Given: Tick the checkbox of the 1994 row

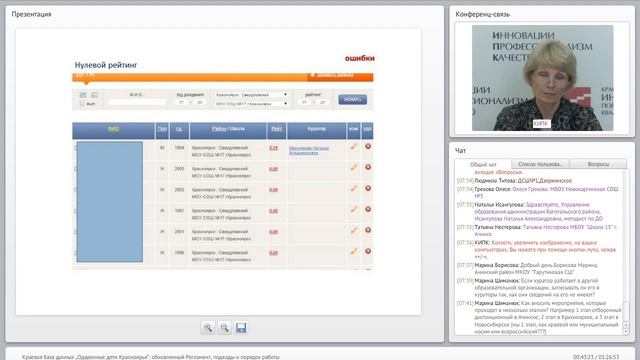Looking at the screenshot, I should click(x=76, y=148).
